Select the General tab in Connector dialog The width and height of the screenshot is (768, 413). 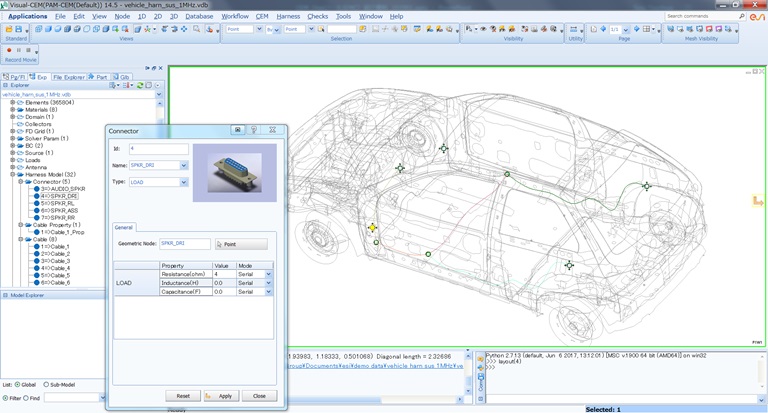coord(123,227)
